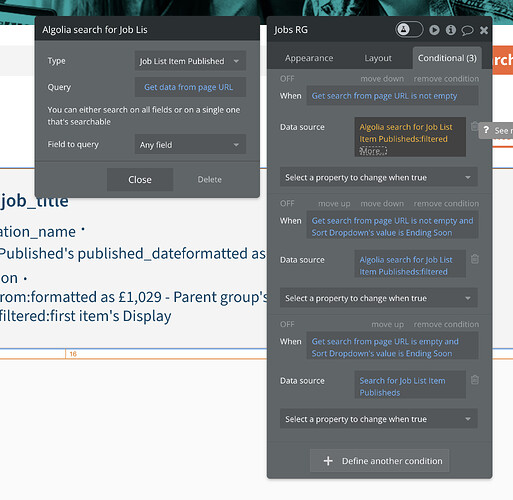
Task: Delete third condition's data source with trash icon
Action: [475, 379]
